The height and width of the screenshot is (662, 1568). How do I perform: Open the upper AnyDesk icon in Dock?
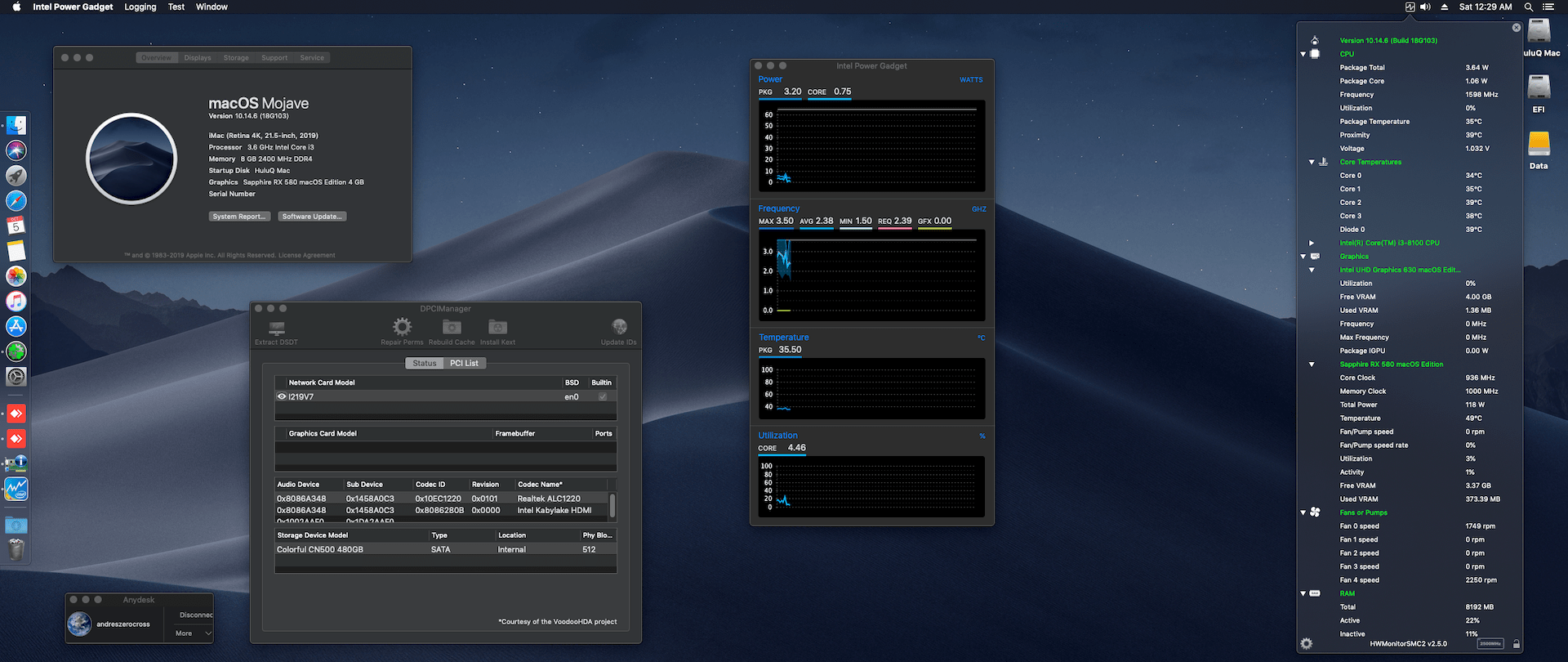point(16,414)
